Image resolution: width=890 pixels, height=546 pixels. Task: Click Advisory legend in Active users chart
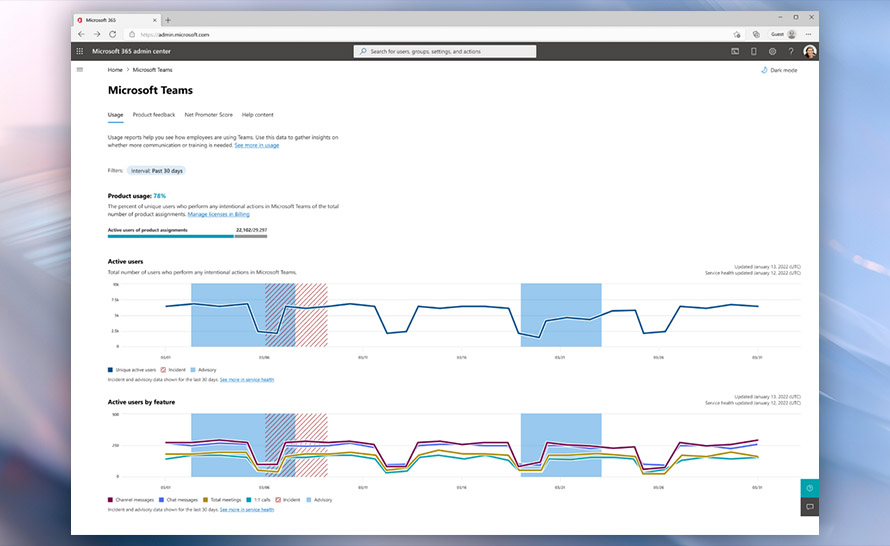[203, 370]
